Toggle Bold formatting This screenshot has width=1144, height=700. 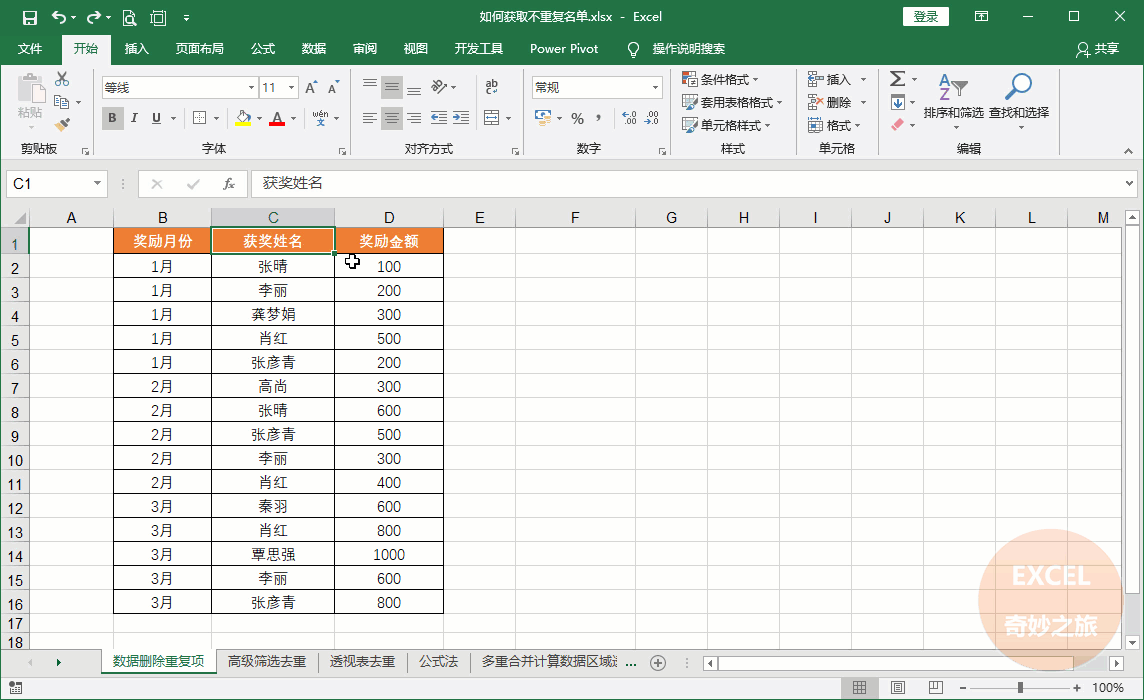(x=112, y=118)
